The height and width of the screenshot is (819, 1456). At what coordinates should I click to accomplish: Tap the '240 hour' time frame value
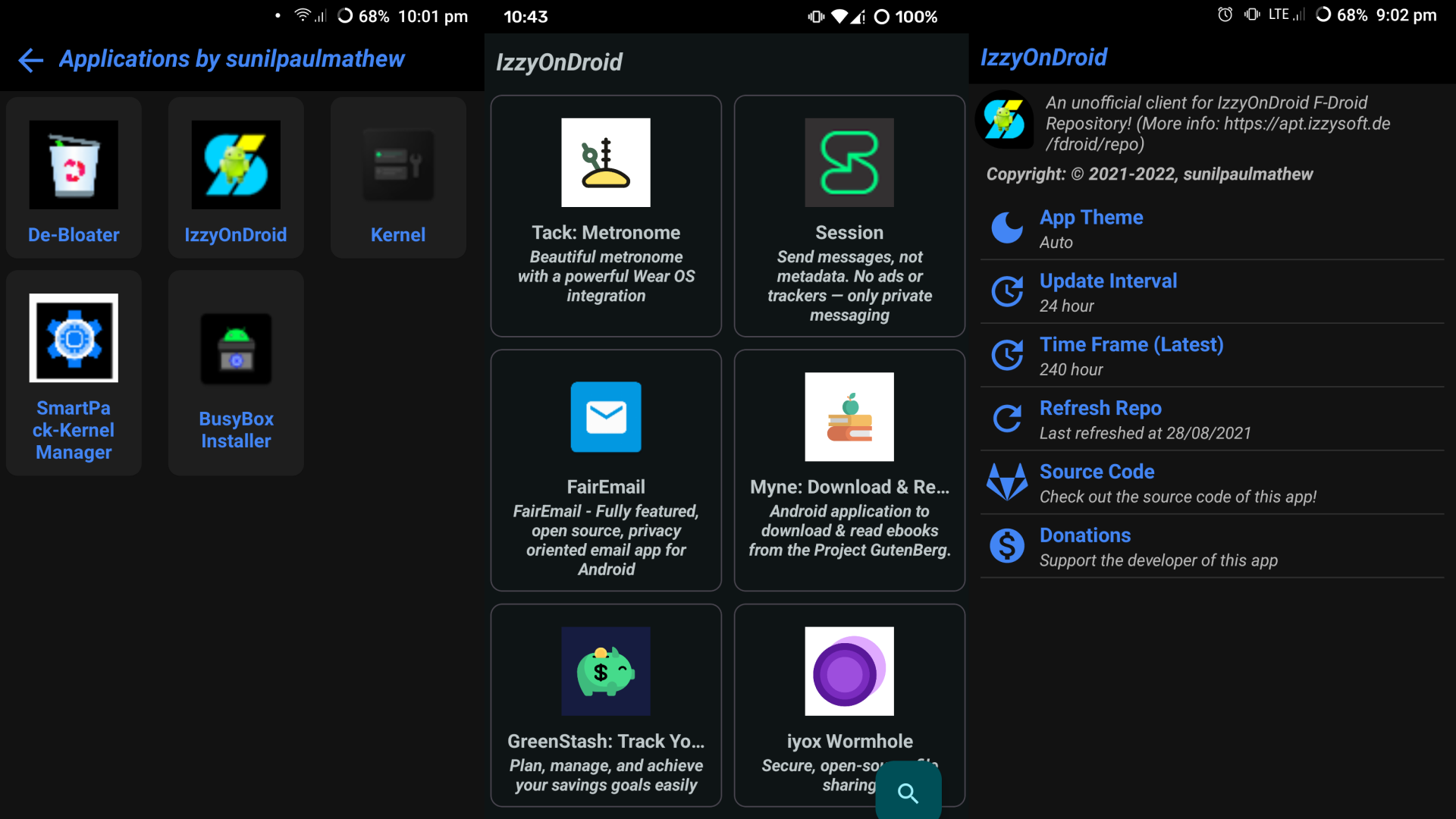pos(1071,370)
